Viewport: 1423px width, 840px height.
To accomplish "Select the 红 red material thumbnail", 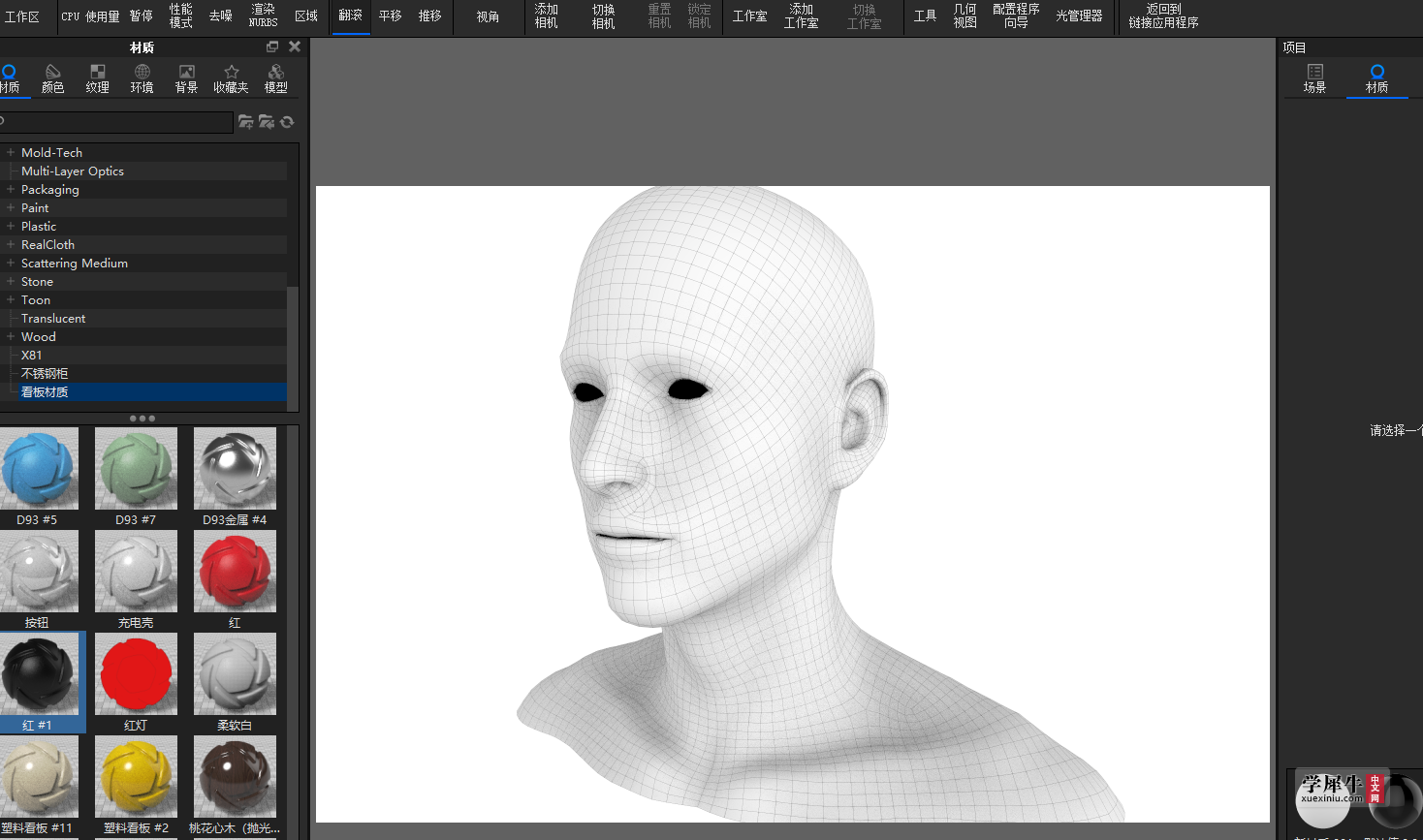I will (235, 572).
